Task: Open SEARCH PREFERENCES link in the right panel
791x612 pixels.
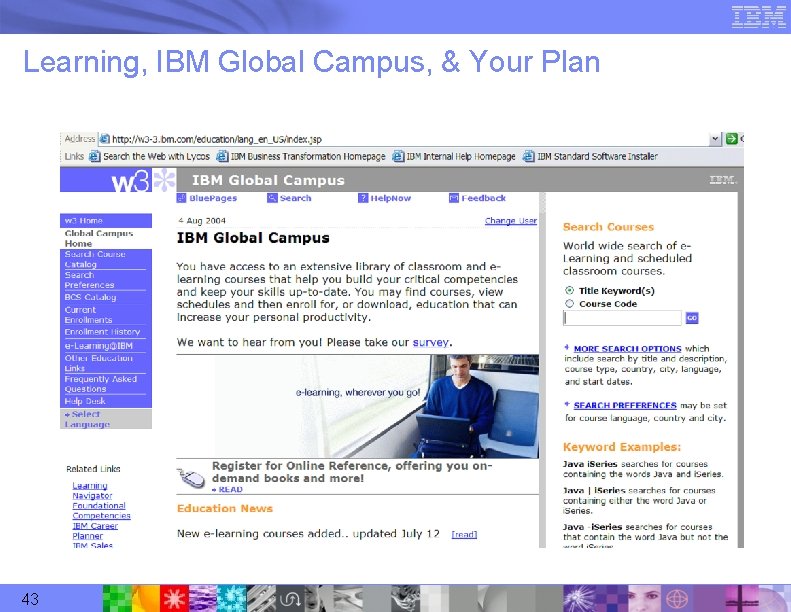Action: coord(625,405)
